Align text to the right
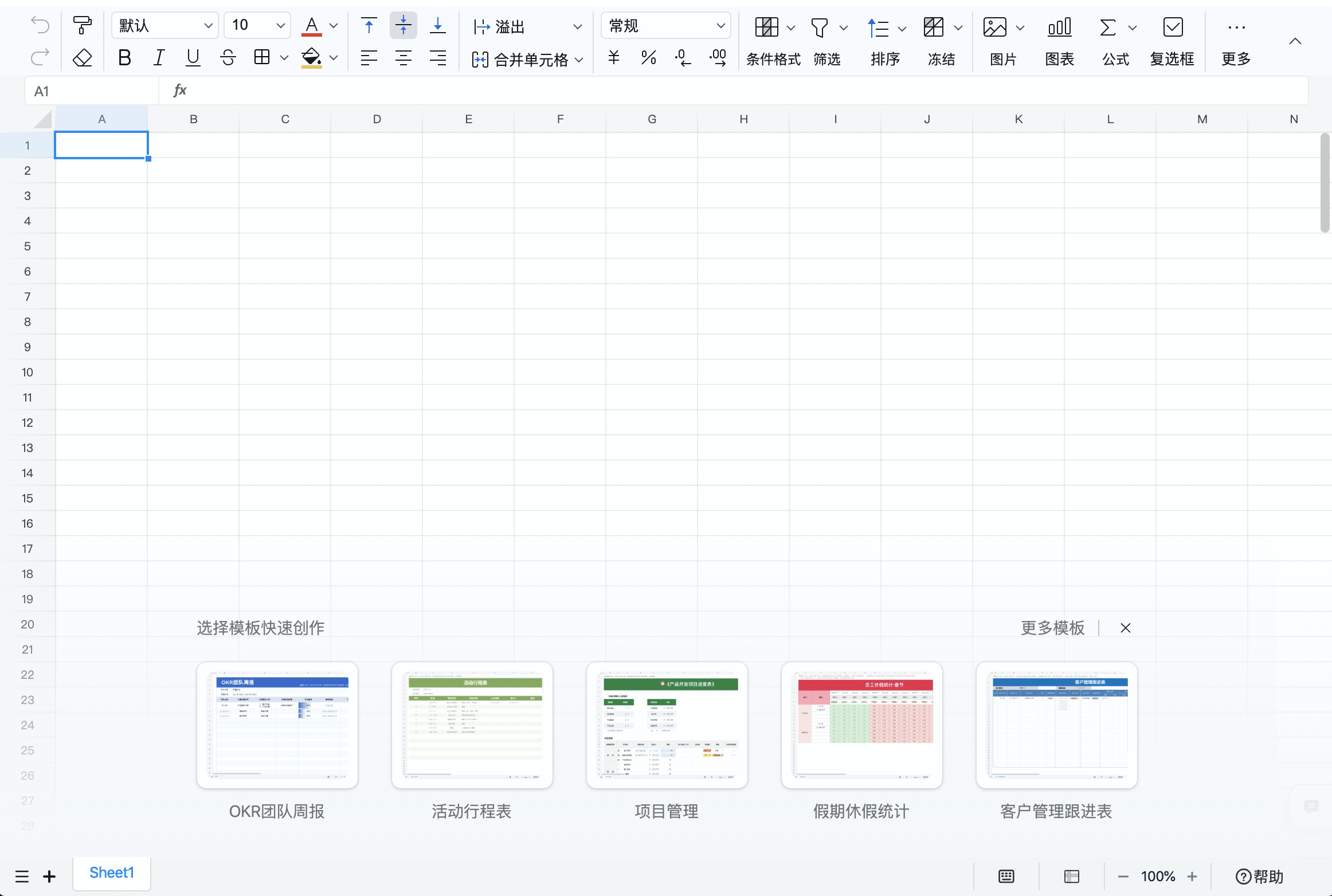1332x896 pixels. tap(438, 58)
